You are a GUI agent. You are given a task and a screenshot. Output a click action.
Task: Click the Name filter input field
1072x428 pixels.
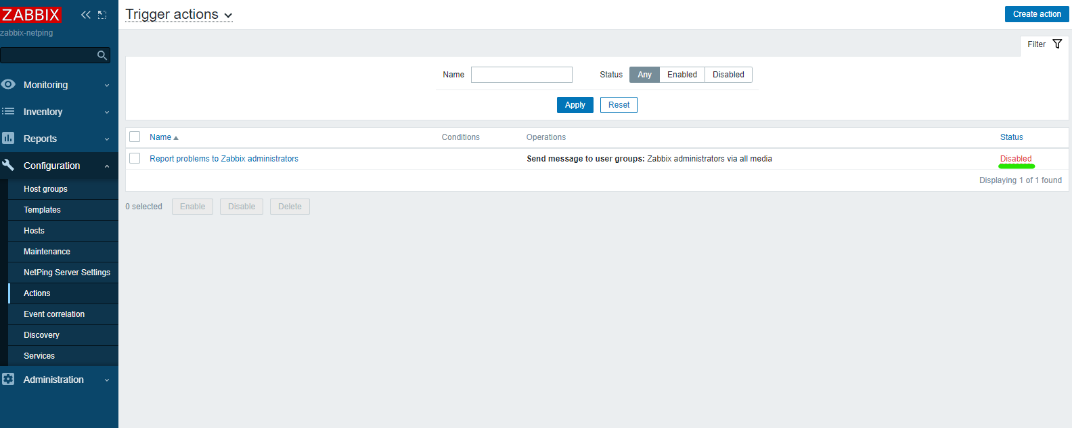click(521, 75)
